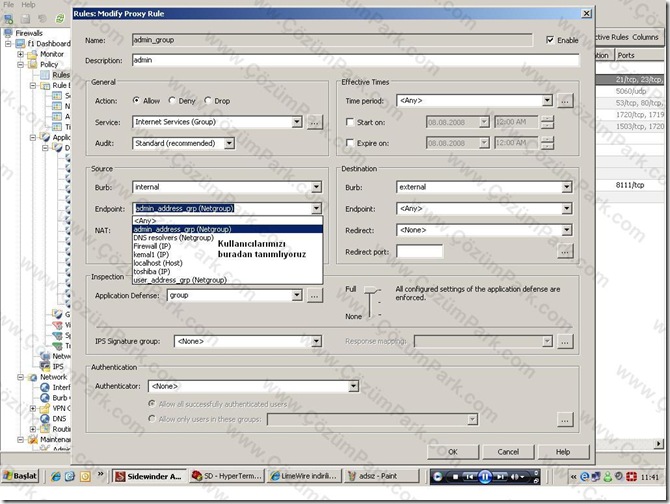Click the save toolbar icon
The height and width of the screenshot is (504, 670).
tap(26, 19)
